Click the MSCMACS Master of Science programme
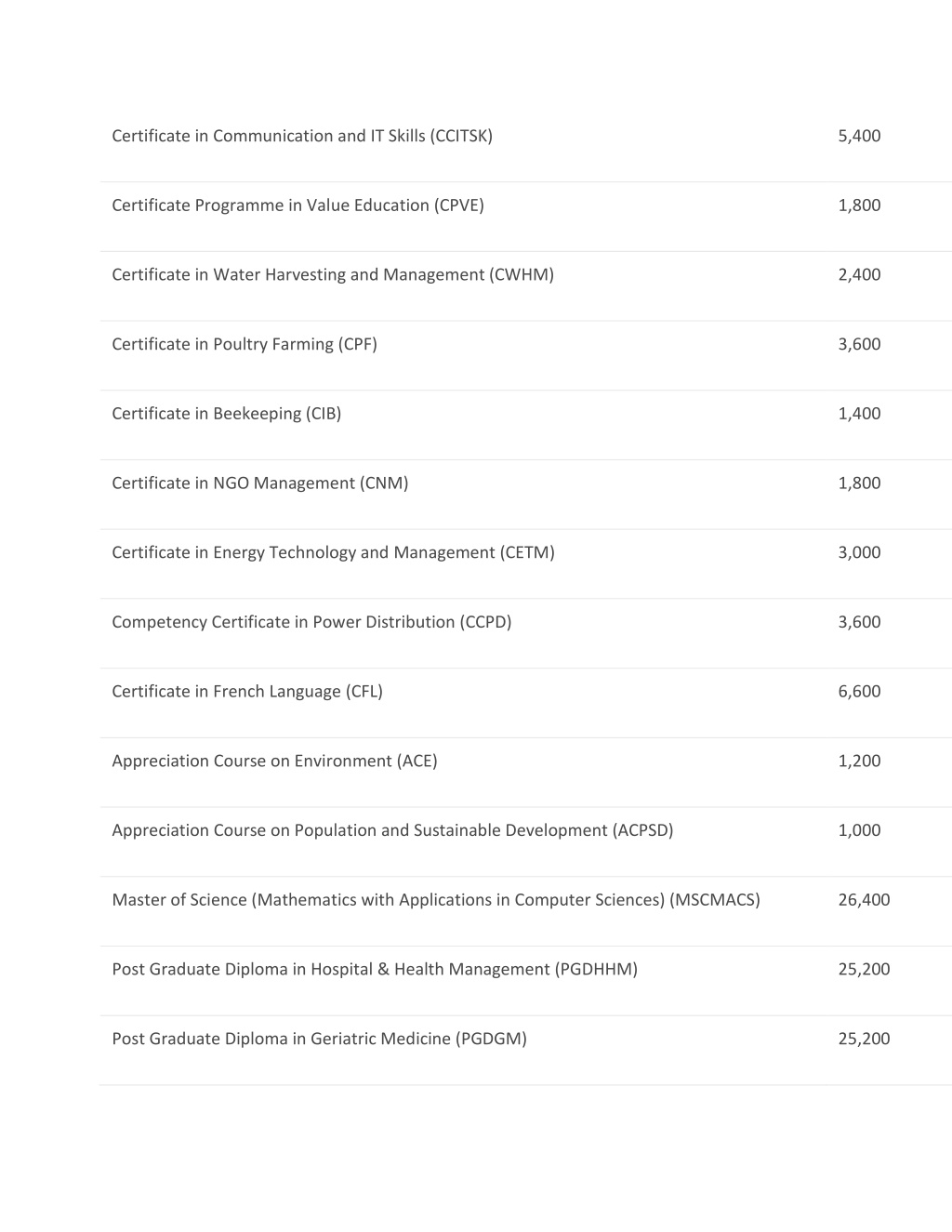Screen dimensions: 952x1232 (x=436, y=900)
